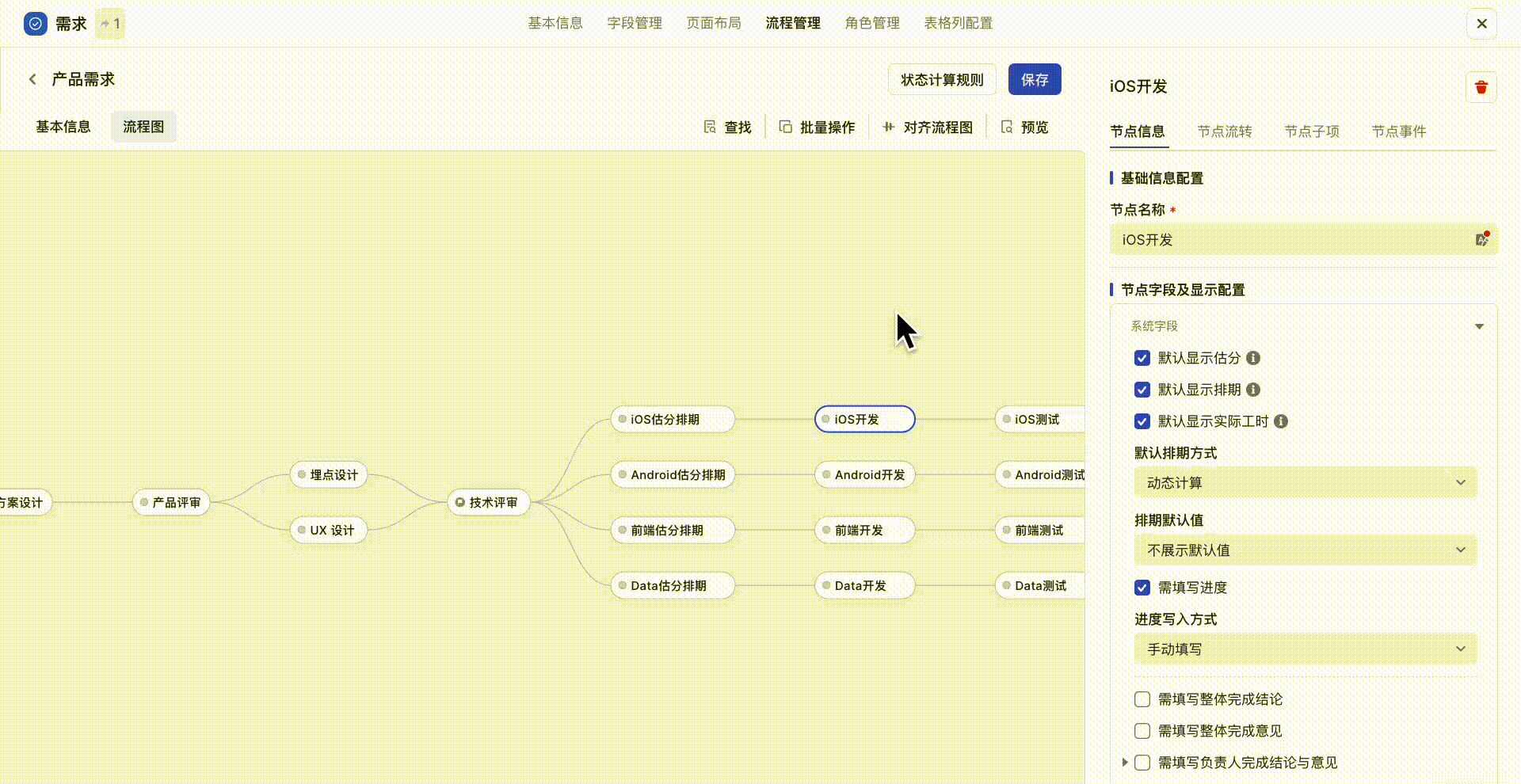Click info icon next to 默认显示估分
The width and height of the screenshot is (1521, 784).
pyautogui.click(x=1253, y=358)
